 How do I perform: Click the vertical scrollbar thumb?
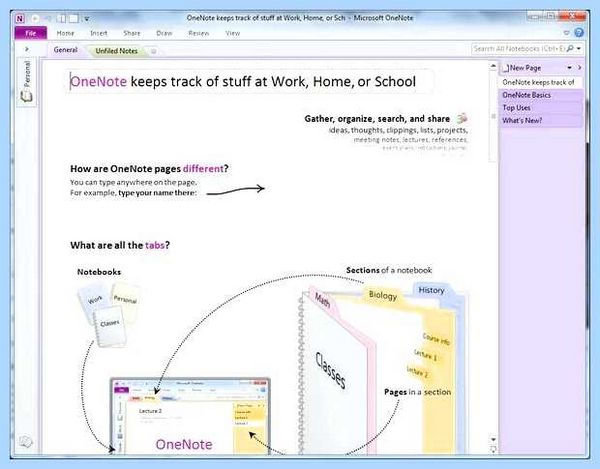493,116
